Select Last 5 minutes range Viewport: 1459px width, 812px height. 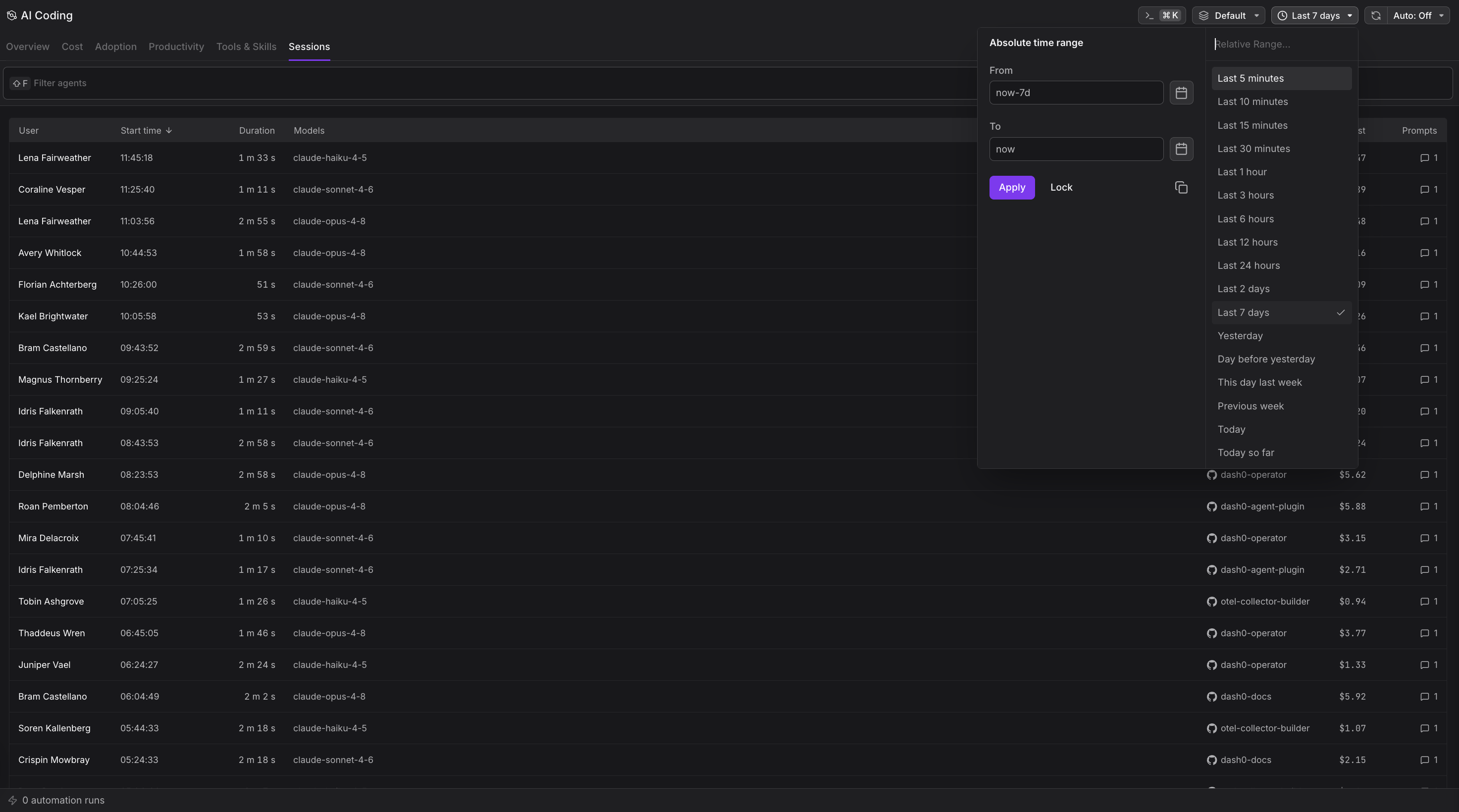coord(1281,78)
